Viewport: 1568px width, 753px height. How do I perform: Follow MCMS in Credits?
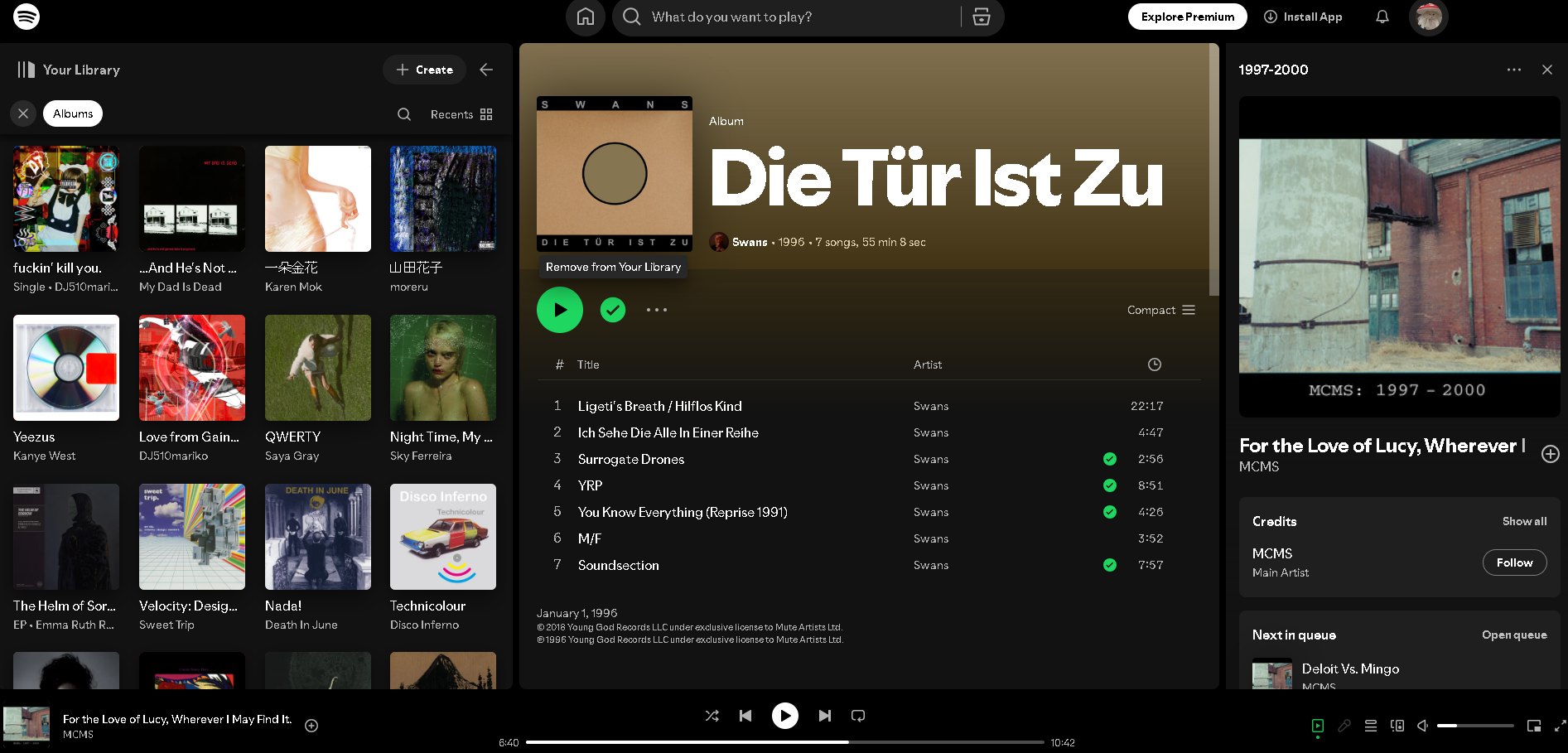coord(1514,562)
